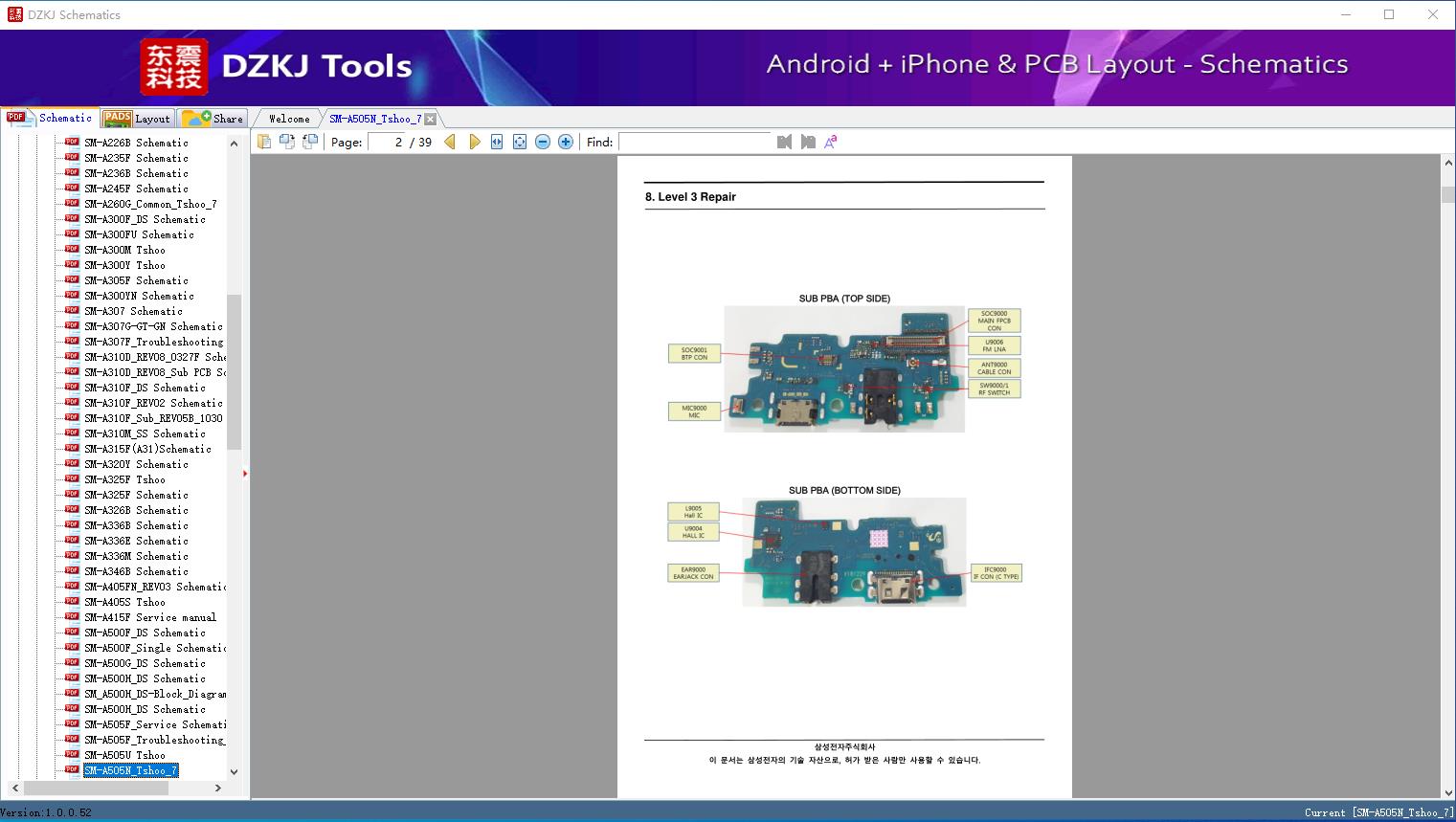Open SM-A226B Schematic
Image resolution: width=1456 pixels, height=822 pixels.
point(136,143)
